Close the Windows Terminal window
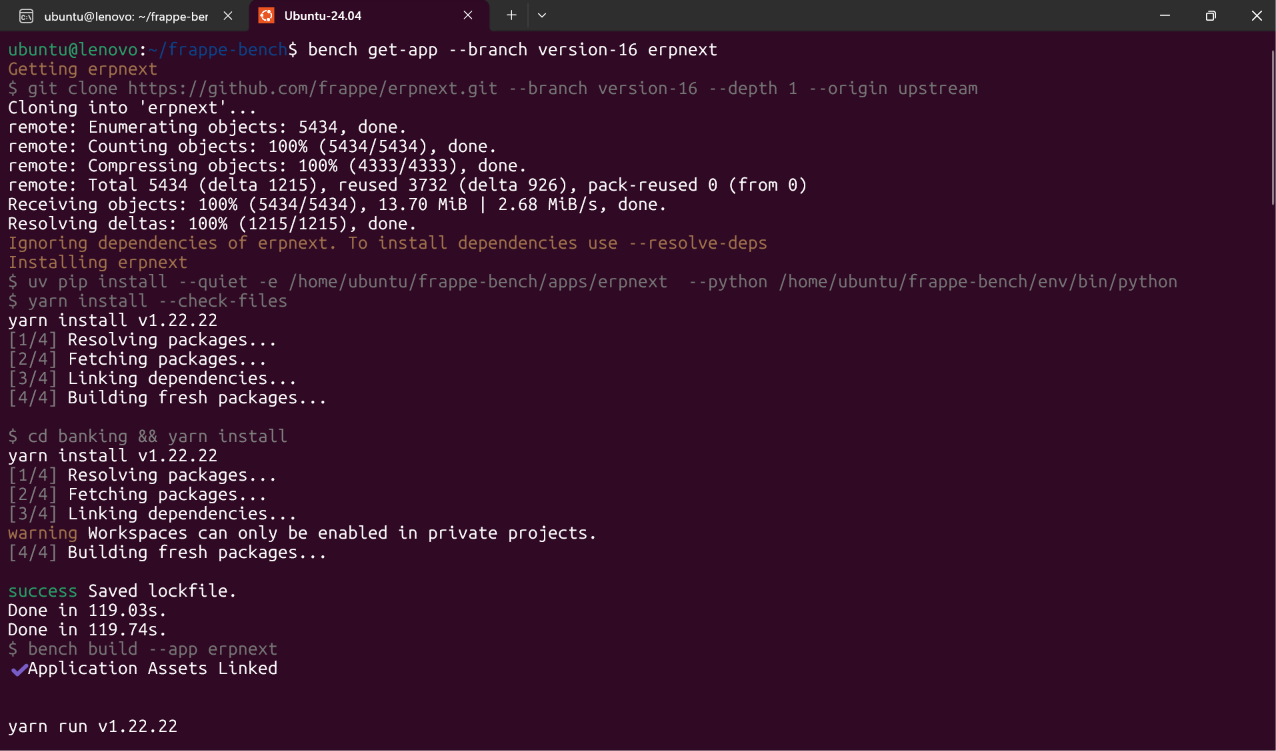Screen dimensions: 1276x751 (x=1257, y=15)
